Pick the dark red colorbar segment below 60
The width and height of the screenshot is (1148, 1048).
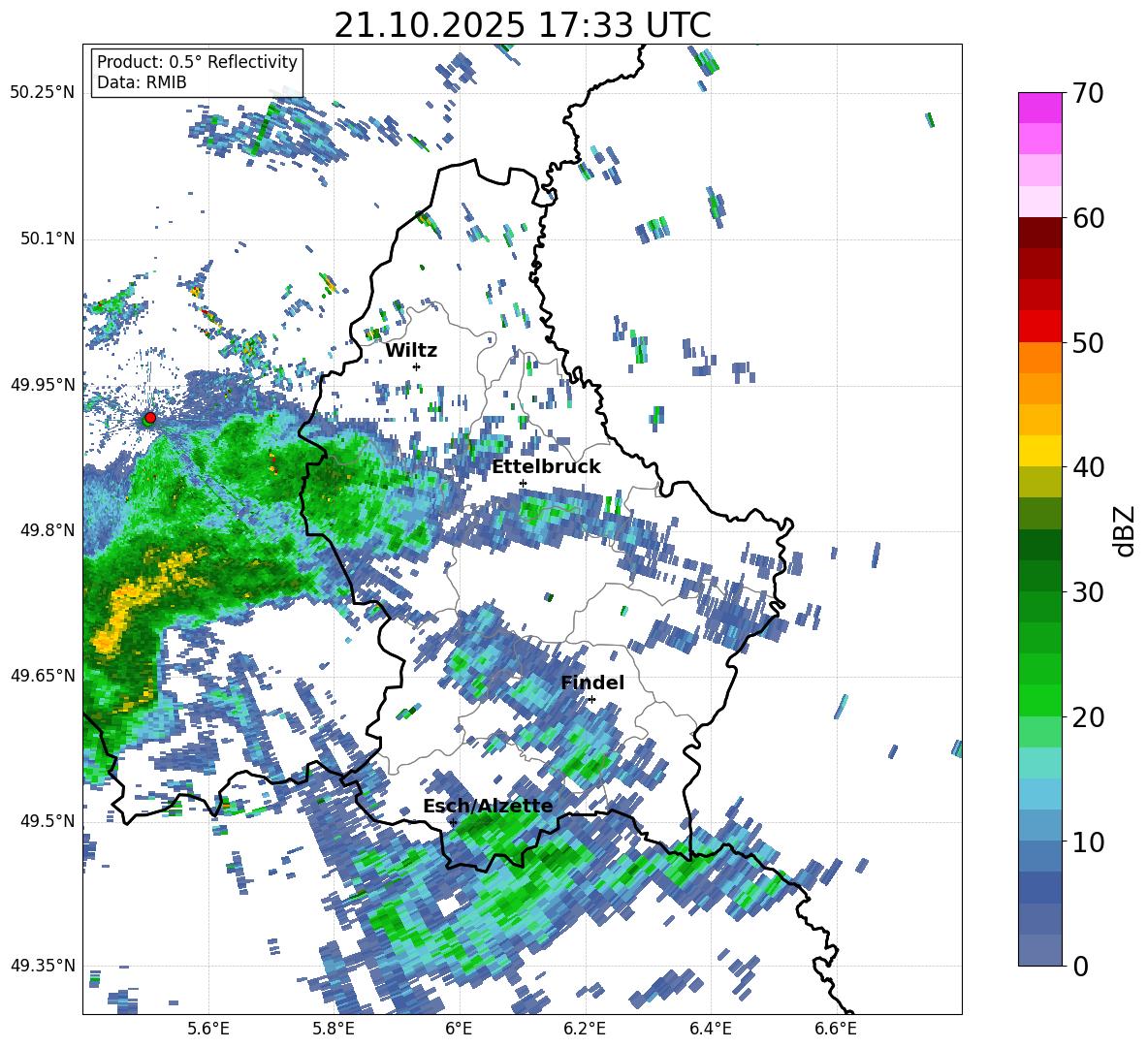tap(1039, 233)
